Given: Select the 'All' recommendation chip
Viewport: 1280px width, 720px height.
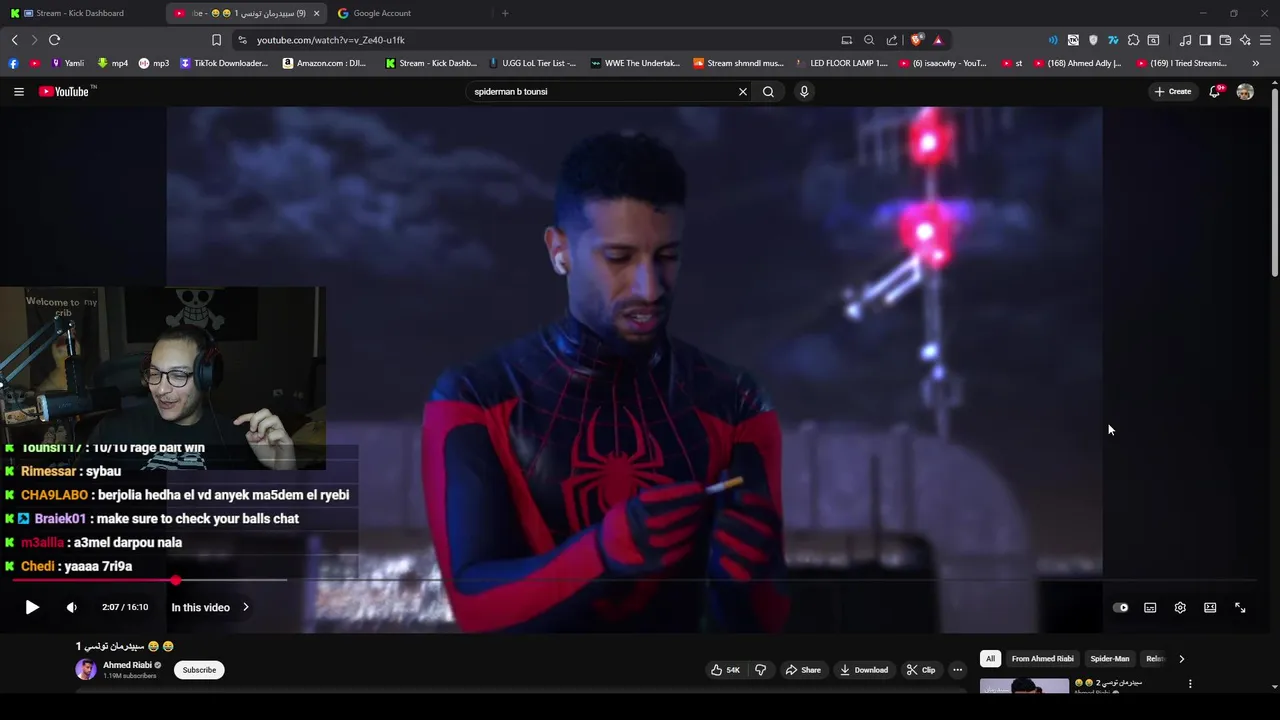Looking at the screenshot, I should (x=990, y=659).
